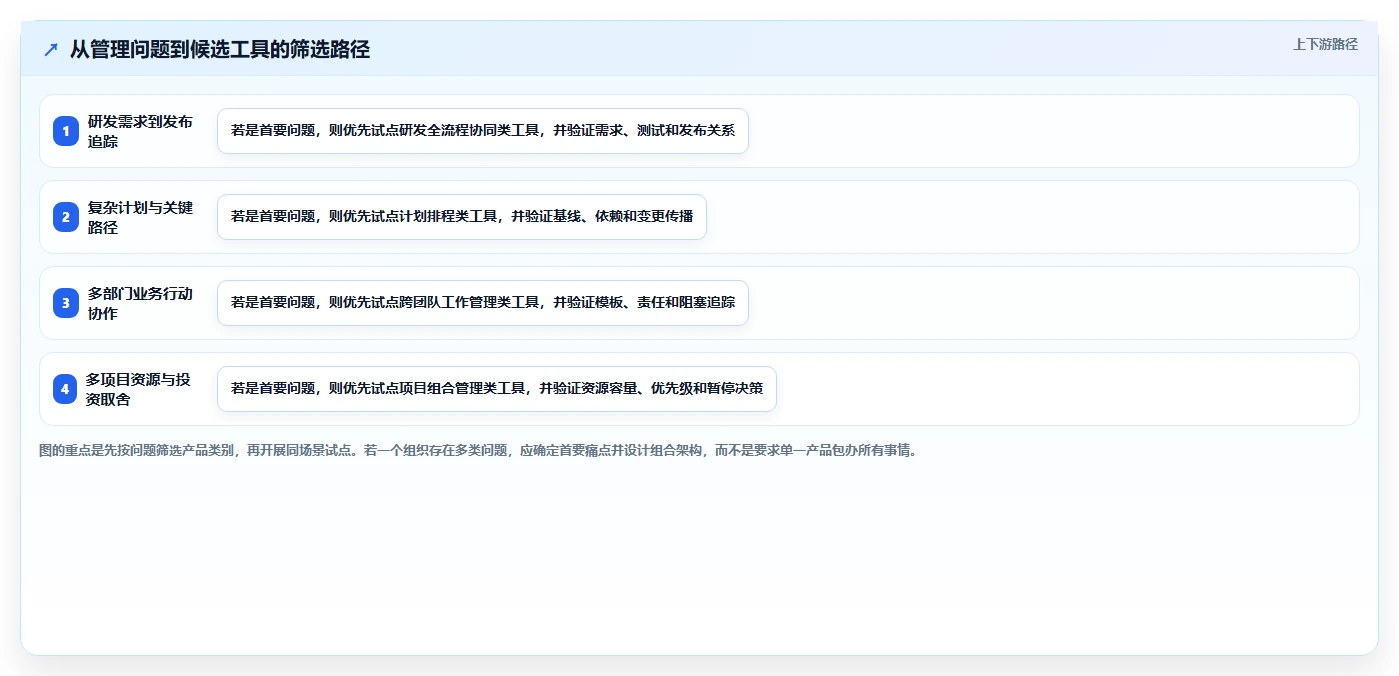Image resolution: width=1399 pixels, height=676 pixels.
Task: Select the number 1 step badge
Action: coord(66,131)
